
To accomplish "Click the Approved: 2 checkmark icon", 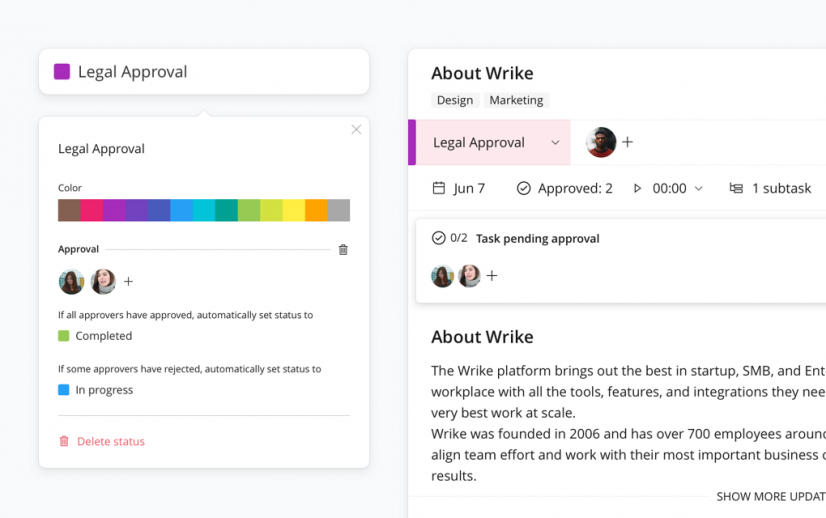I will click(x=524, y=188).
